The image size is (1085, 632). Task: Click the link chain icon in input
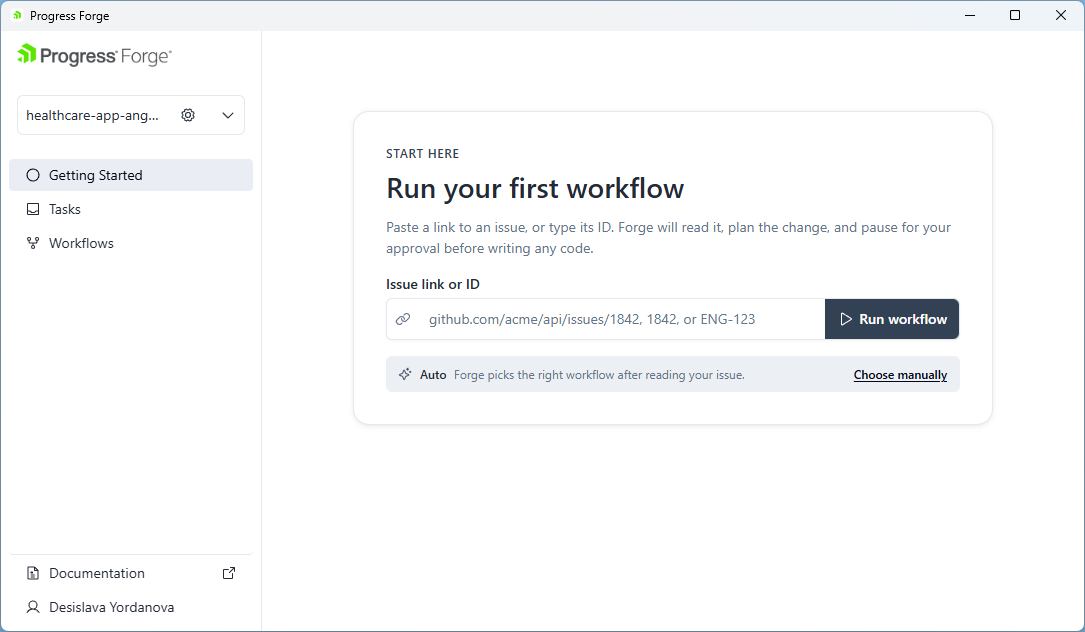[403, 319]
